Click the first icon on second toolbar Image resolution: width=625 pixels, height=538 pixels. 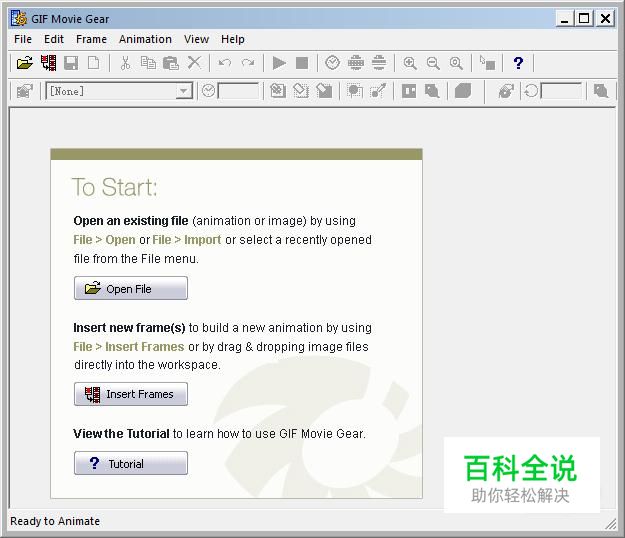(25, 91)
